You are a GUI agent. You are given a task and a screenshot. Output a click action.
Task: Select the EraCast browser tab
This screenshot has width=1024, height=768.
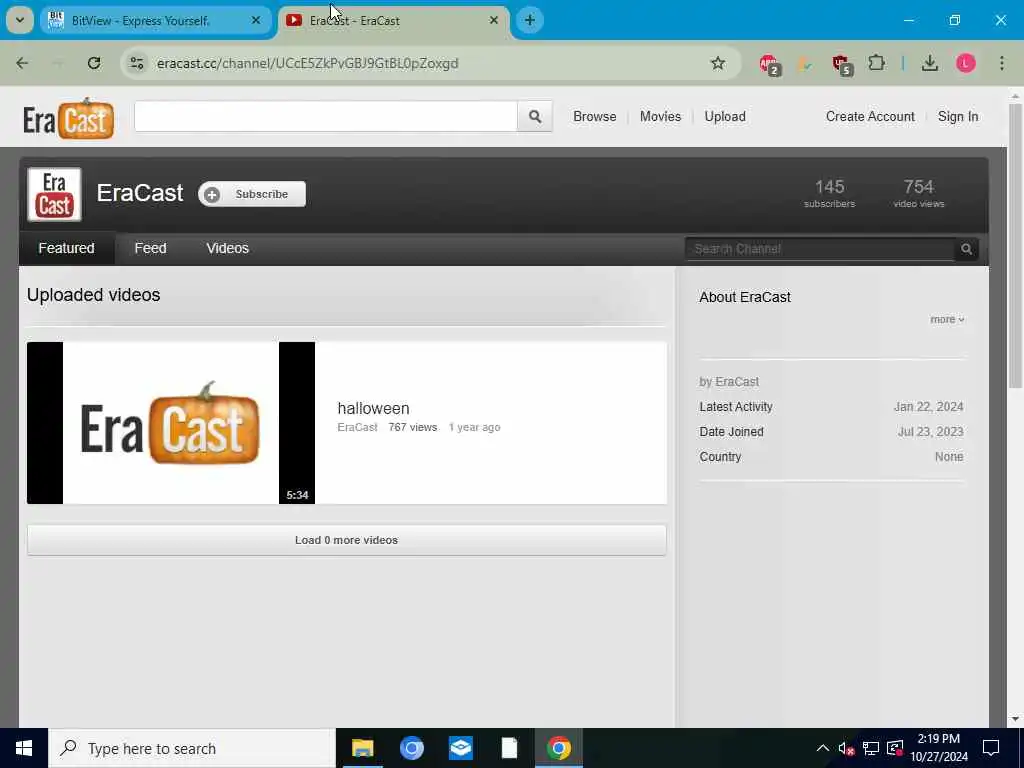393,20
